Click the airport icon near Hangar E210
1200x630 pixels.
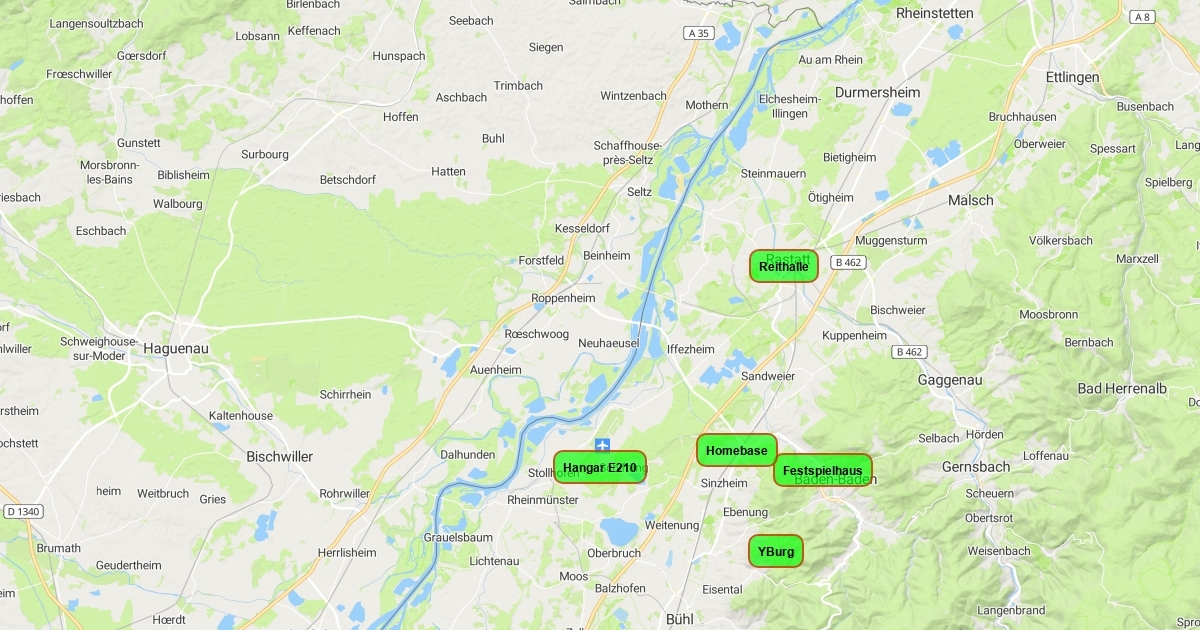[602, 444]
